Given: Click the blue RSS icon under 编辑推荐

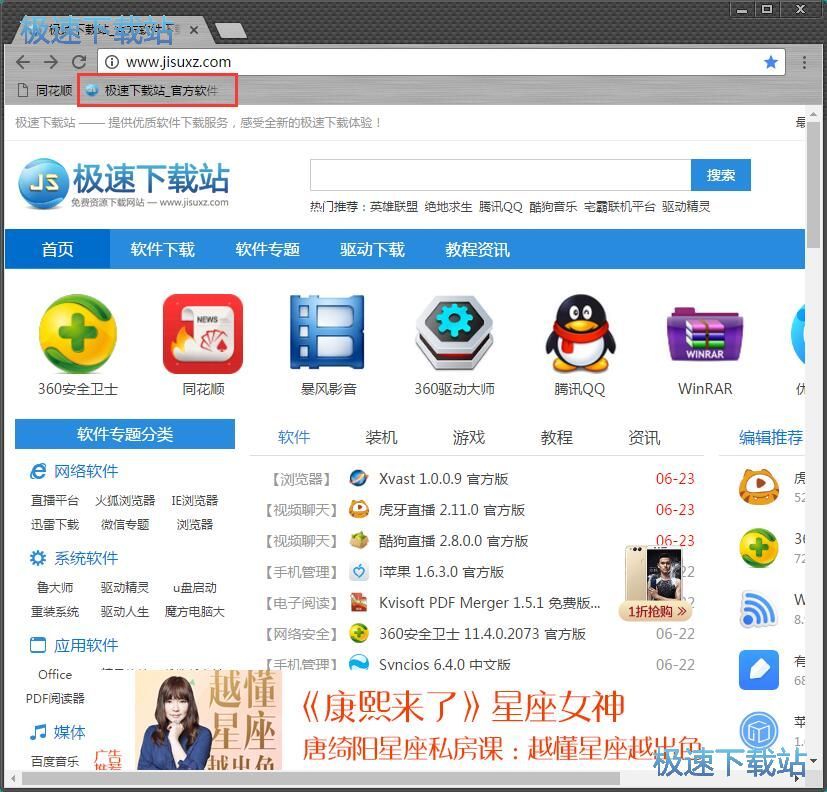Looking at the screenshot, I should point(758,609).
